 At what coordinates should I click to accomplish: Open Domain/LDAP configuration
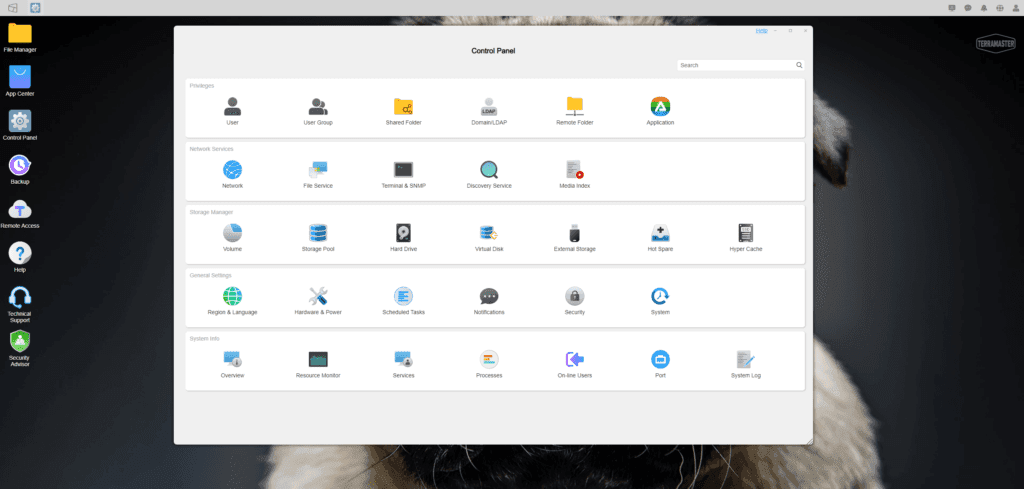489,107
